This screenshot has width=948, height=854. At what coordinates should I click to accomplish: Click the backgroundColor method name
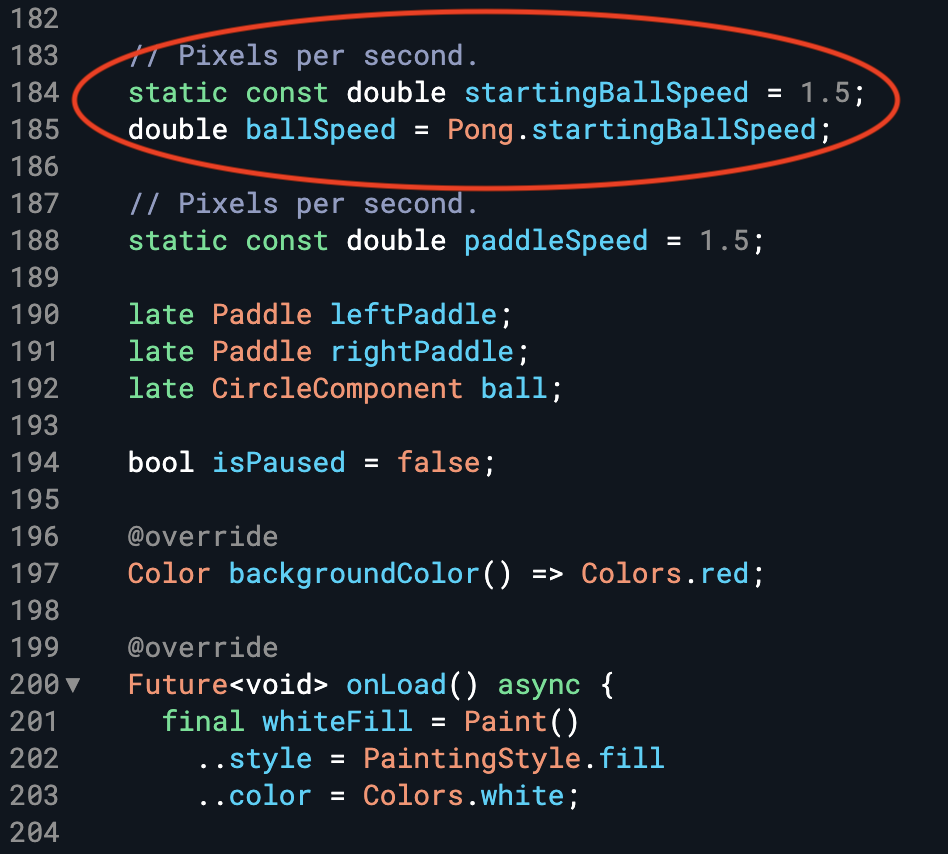[x=353, y=574]
